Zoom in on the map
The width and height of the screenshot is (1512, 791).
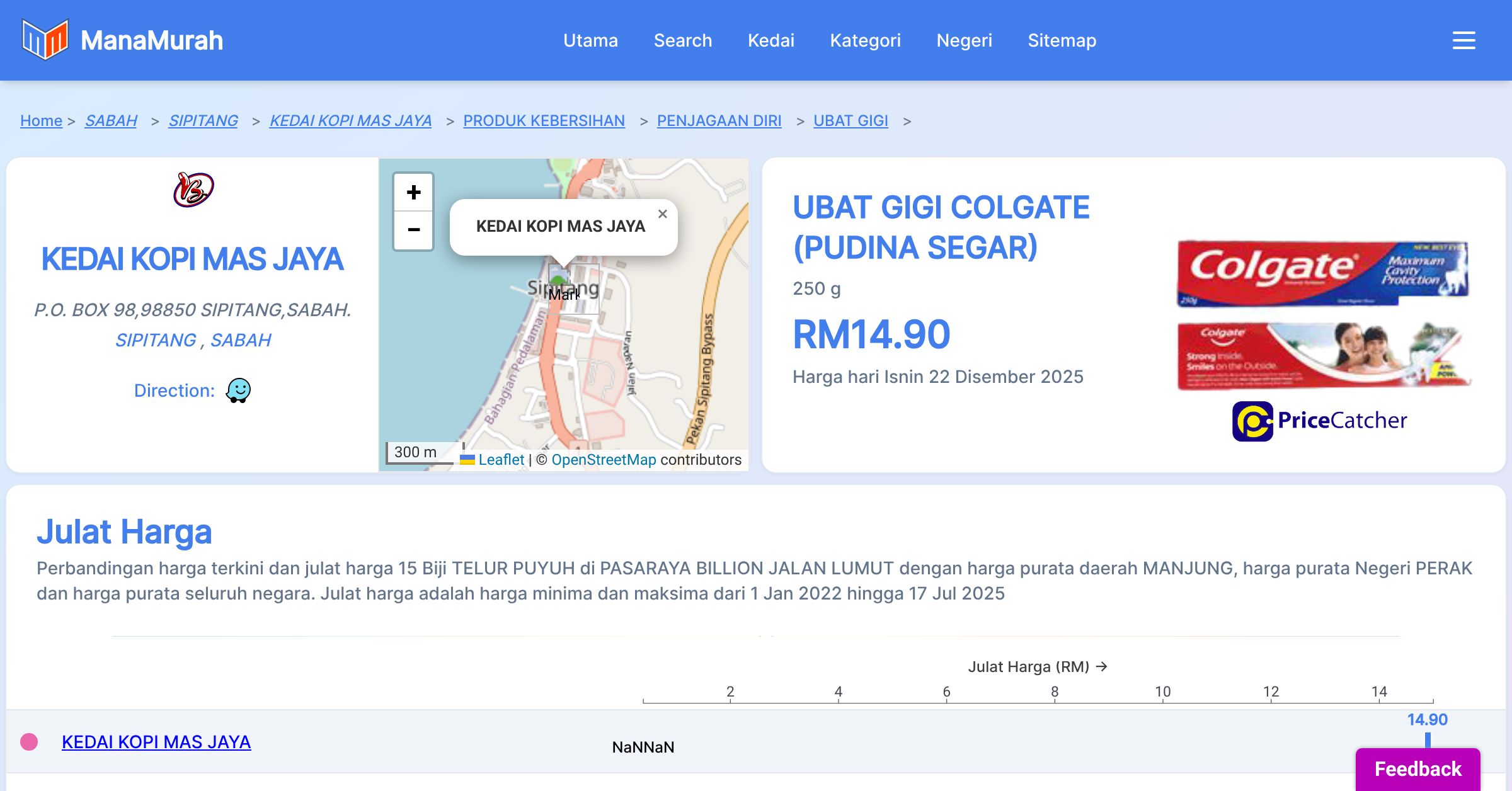click(x=413, y=193)
